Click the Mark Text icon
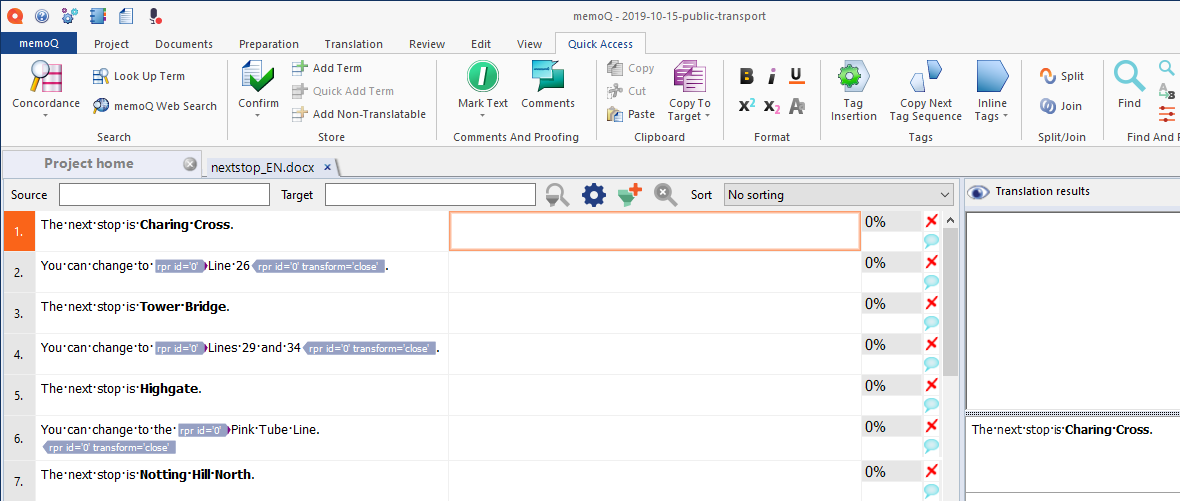 [483, 78]
